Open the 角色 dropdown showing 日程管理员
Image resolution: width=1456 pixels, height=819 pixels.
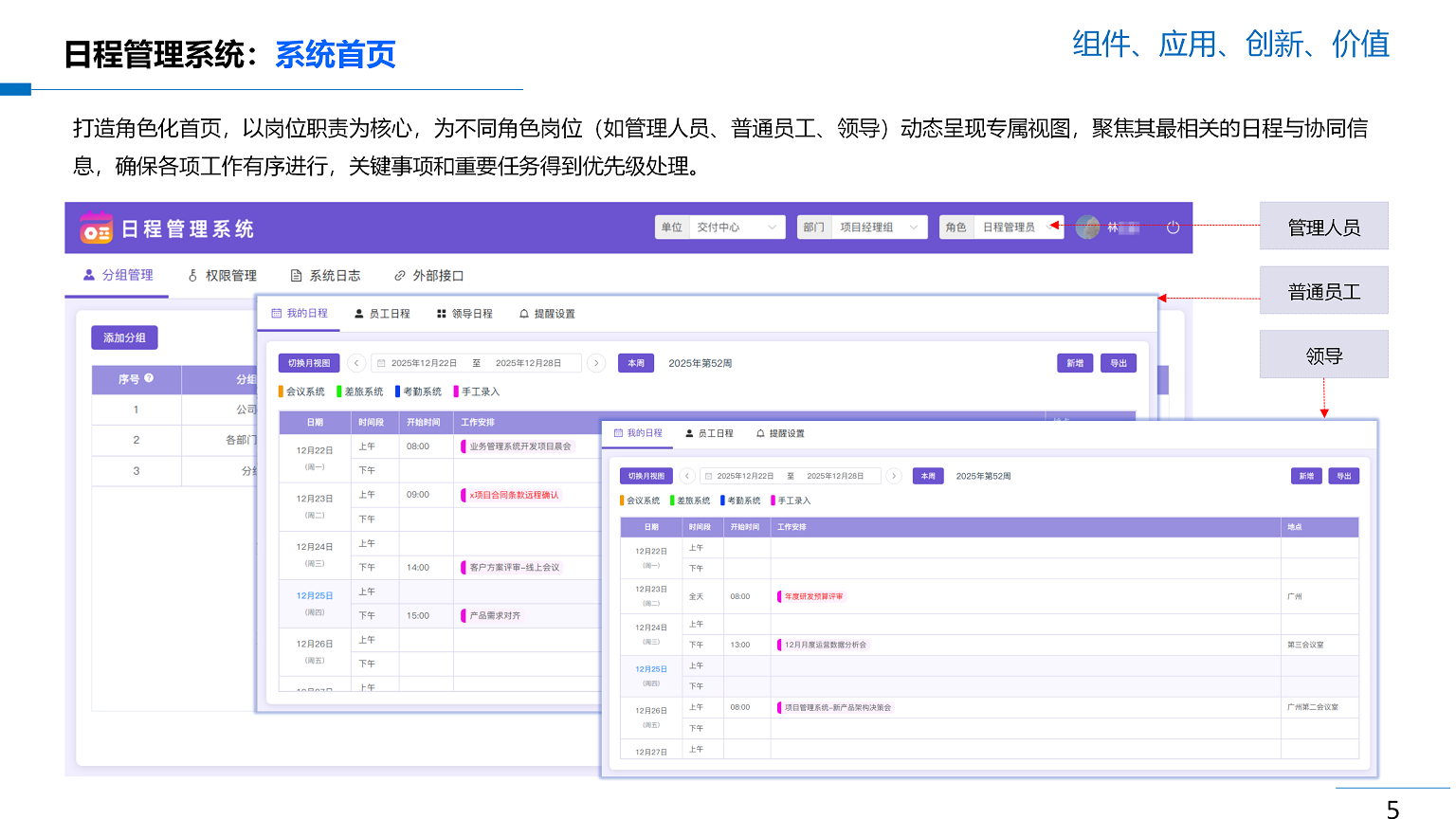(1002, 227)
